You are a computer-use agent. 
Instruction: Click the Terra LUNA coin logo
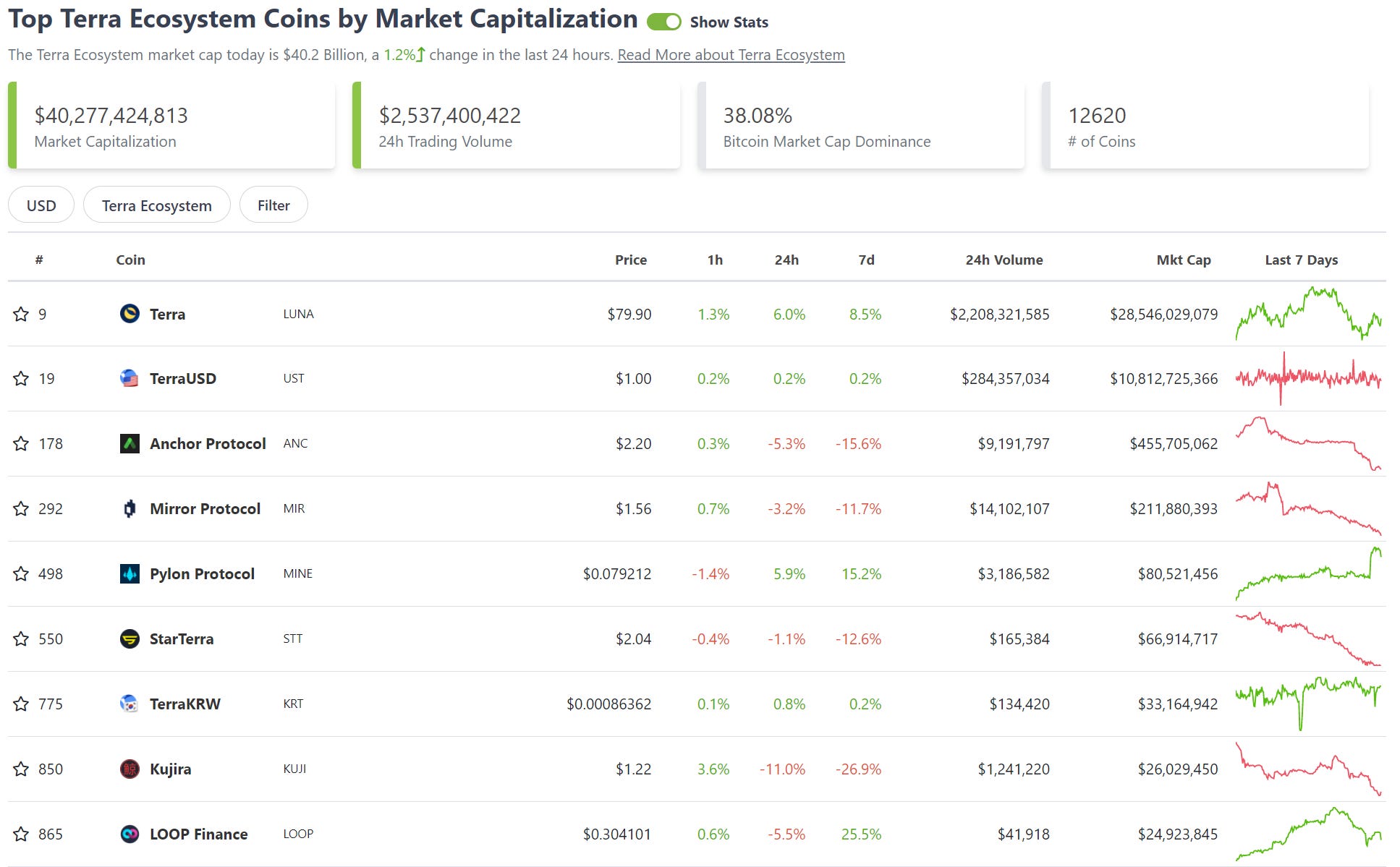(130, 314)
